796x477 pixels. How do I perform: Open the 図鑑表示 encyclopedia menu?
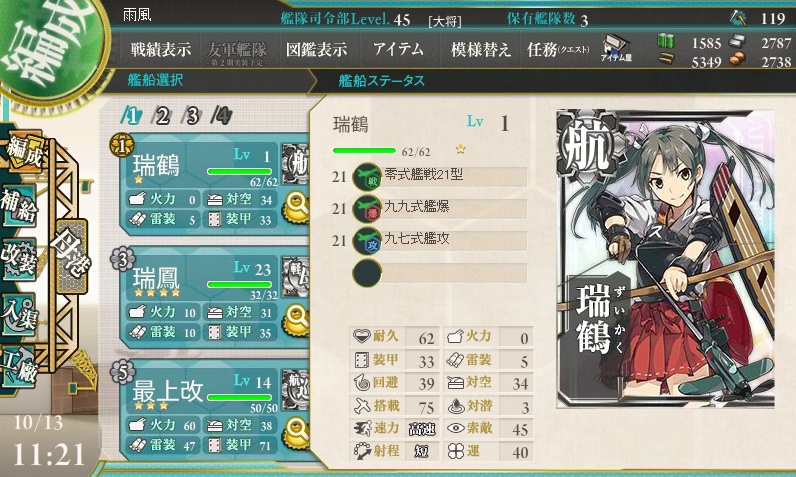[x=316, y=49]
